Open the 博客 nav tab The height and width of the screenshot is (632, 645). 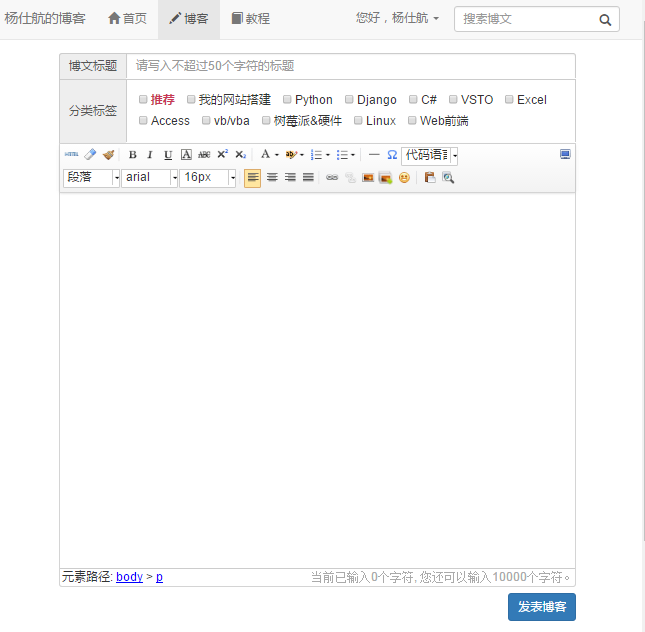click(x=189, y=19)
